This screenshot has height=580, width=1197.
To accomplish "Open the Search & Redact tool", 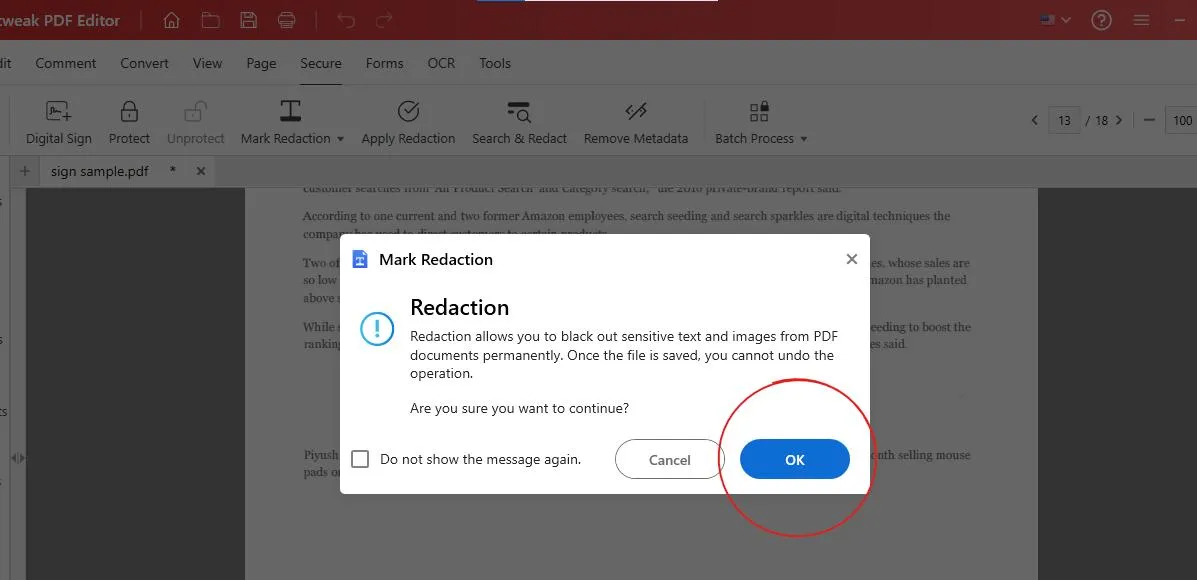I will pos(519,122).
